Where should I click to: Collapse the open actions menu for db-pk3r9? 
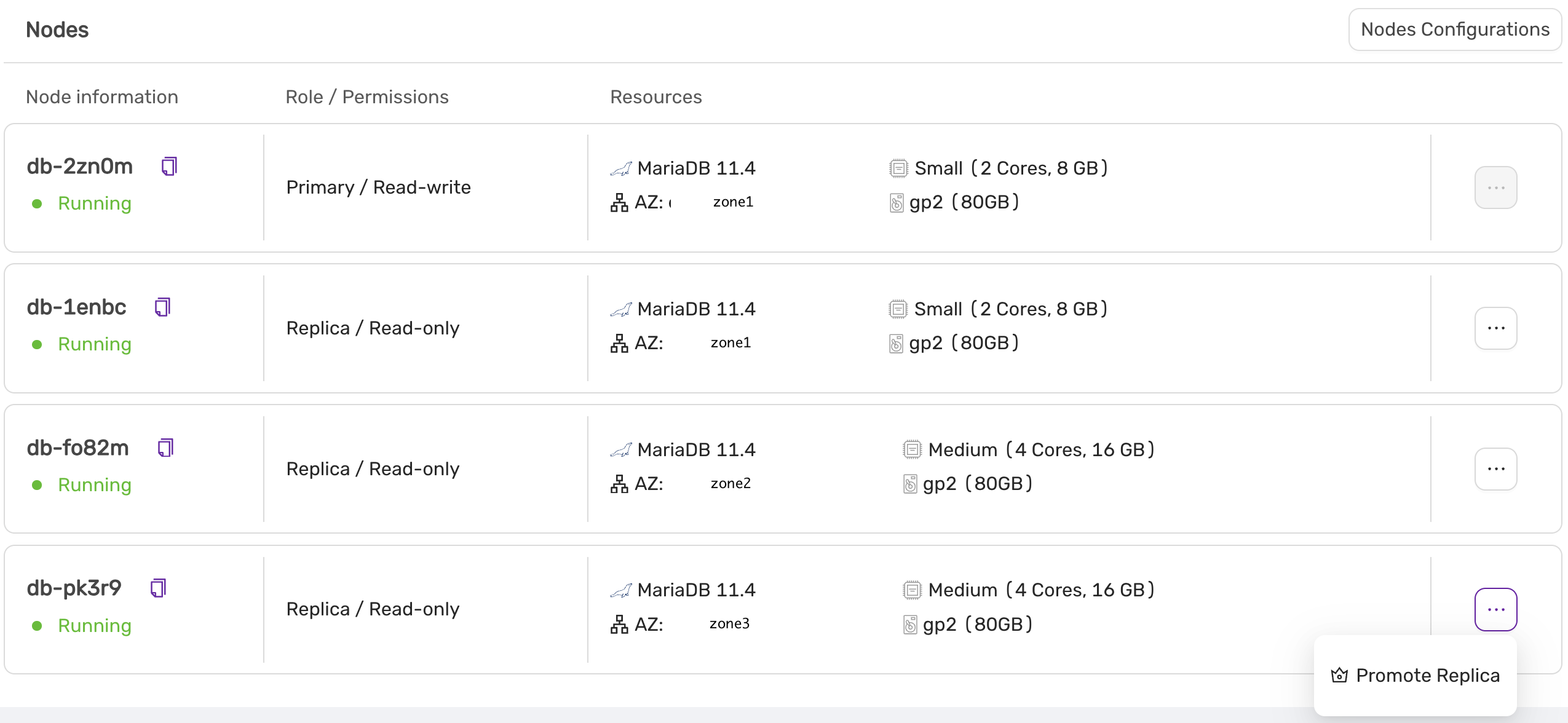[1495, 610]
